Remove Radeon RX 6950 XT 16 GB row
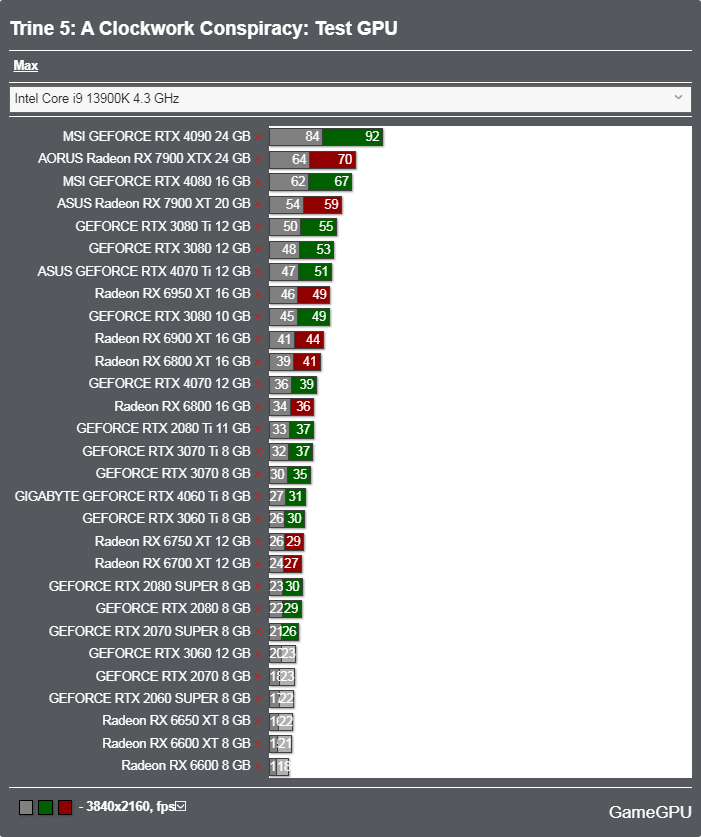This screenshot has height=837, width=701. tap(258, 295)
